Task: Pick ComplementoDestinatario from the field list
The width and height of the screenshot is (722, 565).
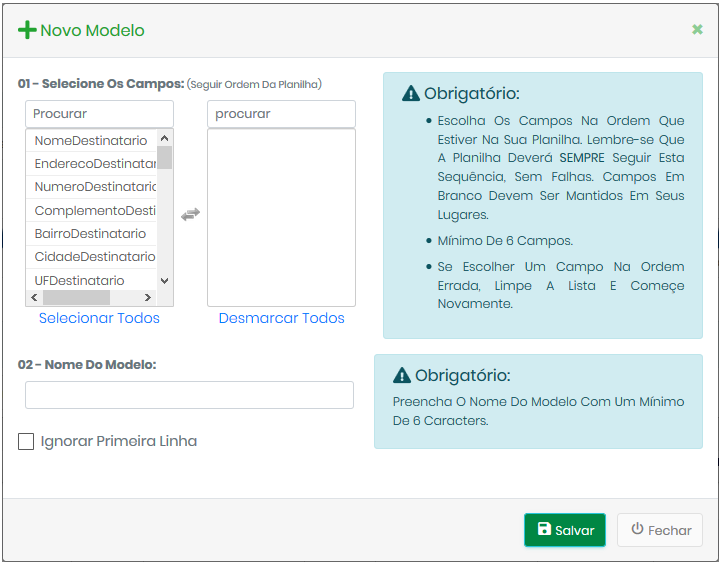Action: pyautogui.click(x=94, y=211)
